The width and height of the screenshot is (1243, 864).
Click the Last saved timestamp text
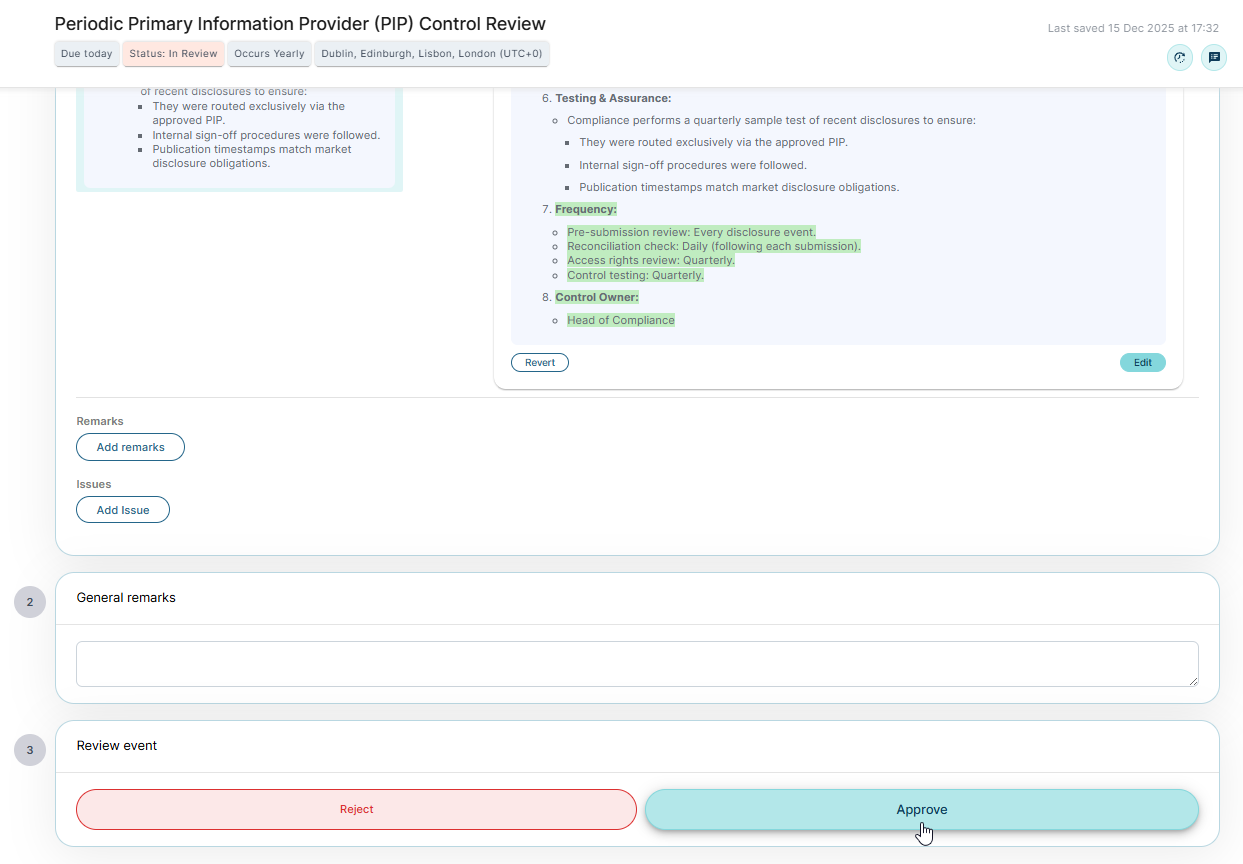pyautogui.click(x=1133, y=29)
